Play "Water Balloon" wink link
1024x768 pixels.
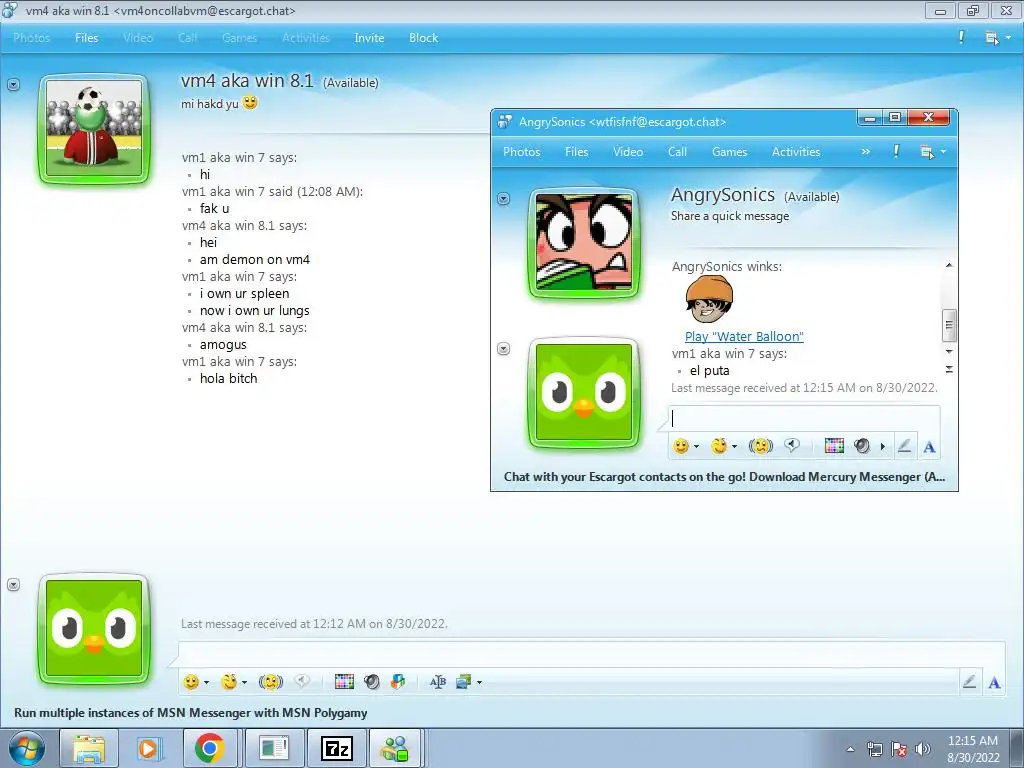tap(744, 336)
